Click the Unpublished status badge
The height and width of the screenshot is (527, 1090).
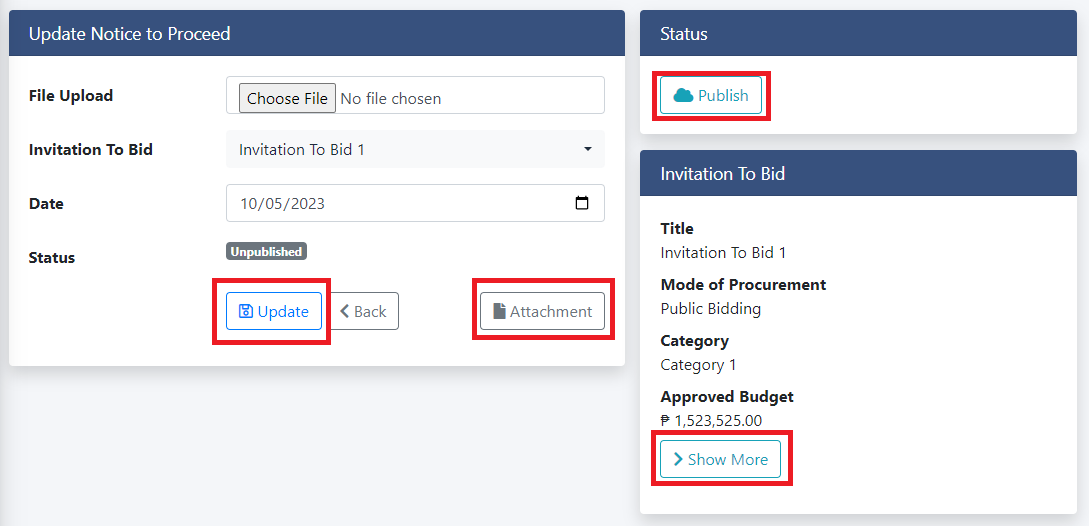pyautogui.click(x=266, y=252)
